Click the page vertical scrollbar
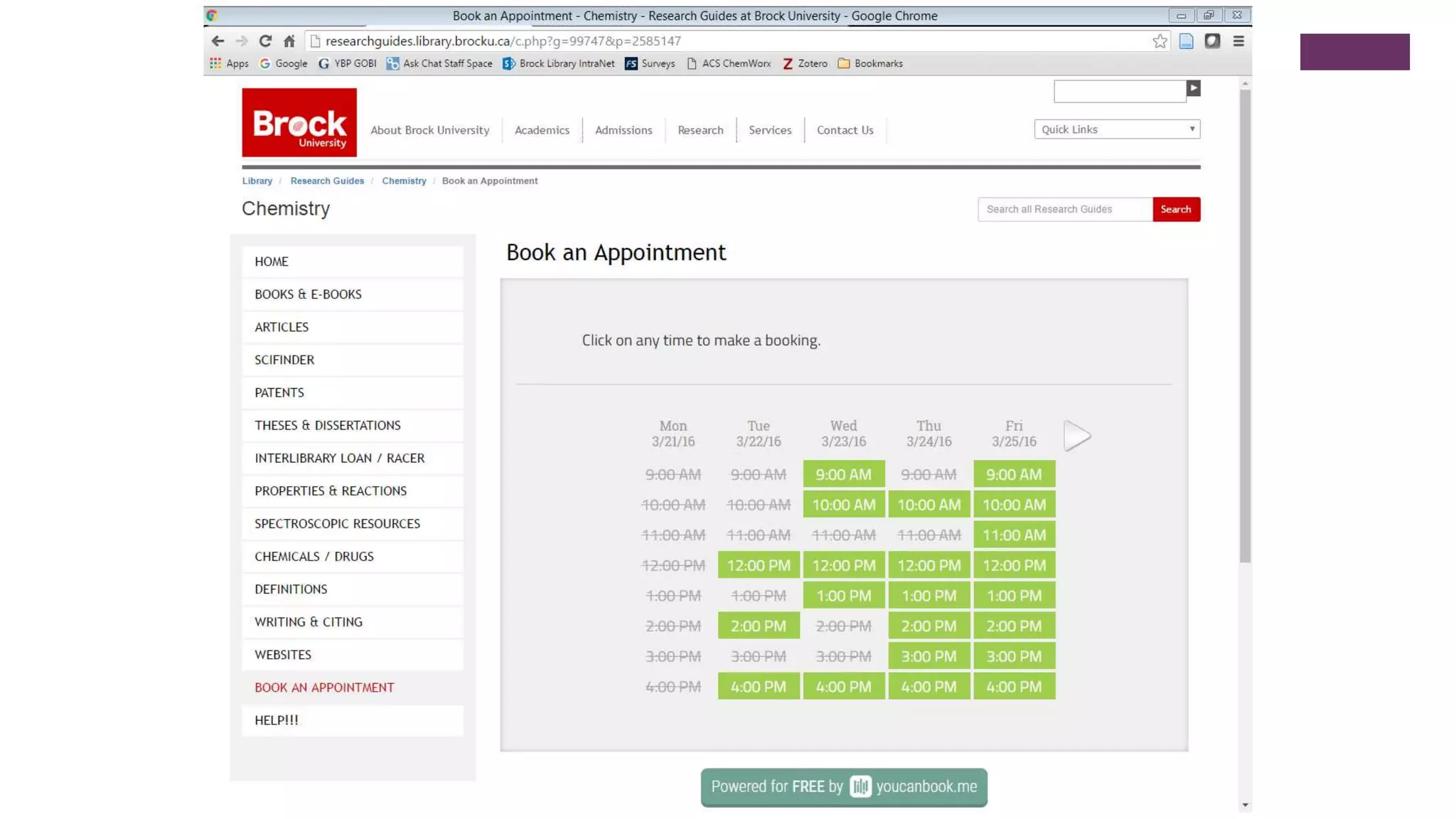 pos(1244,327)
